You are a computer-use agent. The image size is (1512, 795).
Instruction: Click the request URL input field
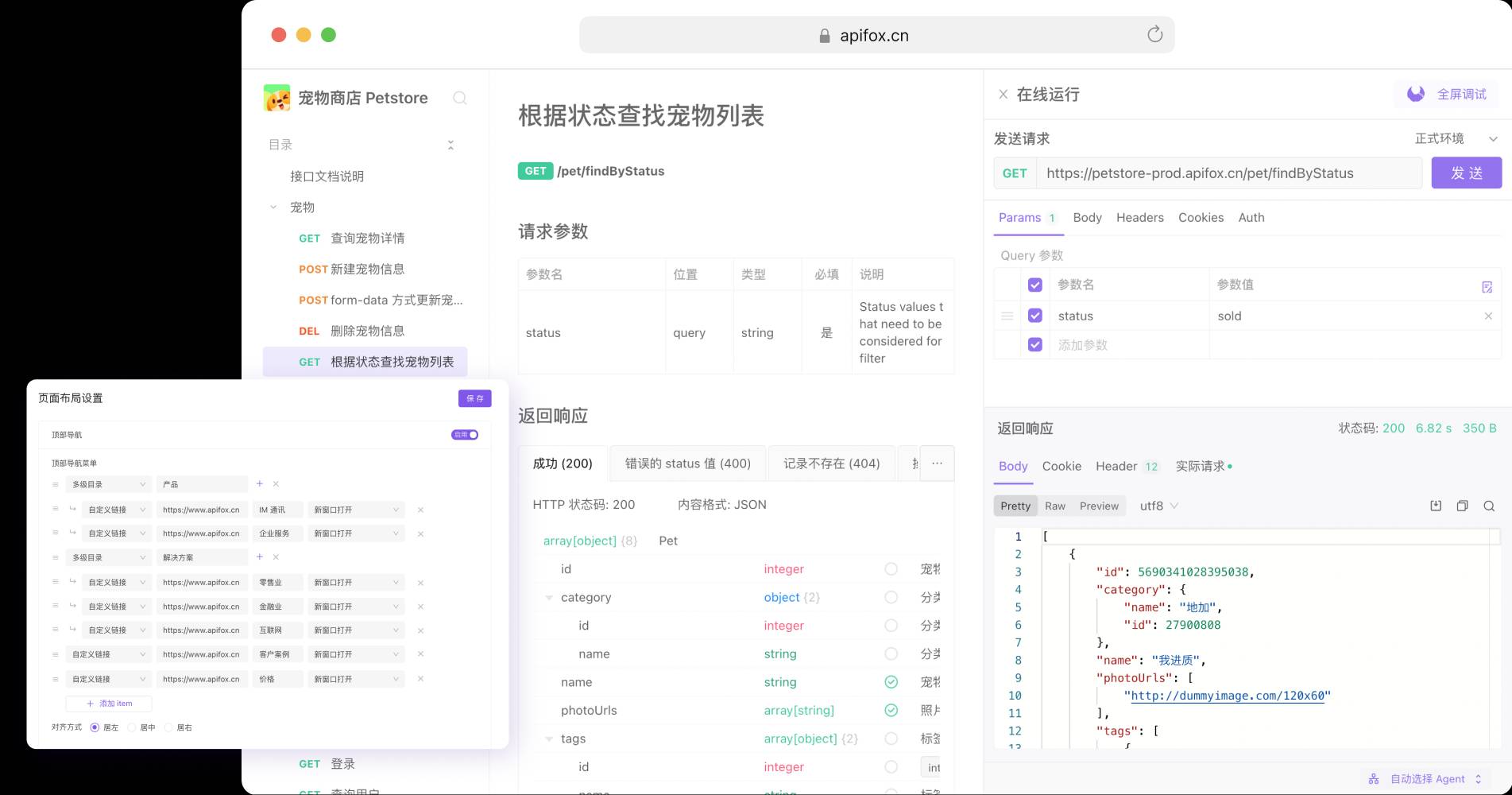(x=1228, y=173)
